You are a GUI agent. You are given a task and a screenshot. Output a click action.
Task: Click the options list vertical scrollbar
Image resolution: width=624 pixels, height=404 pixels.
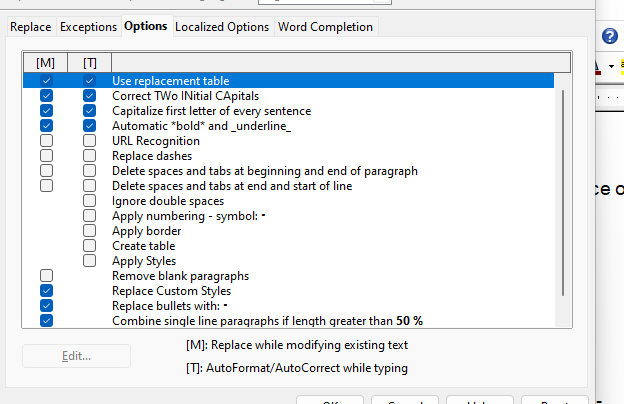tap(563, 193)
